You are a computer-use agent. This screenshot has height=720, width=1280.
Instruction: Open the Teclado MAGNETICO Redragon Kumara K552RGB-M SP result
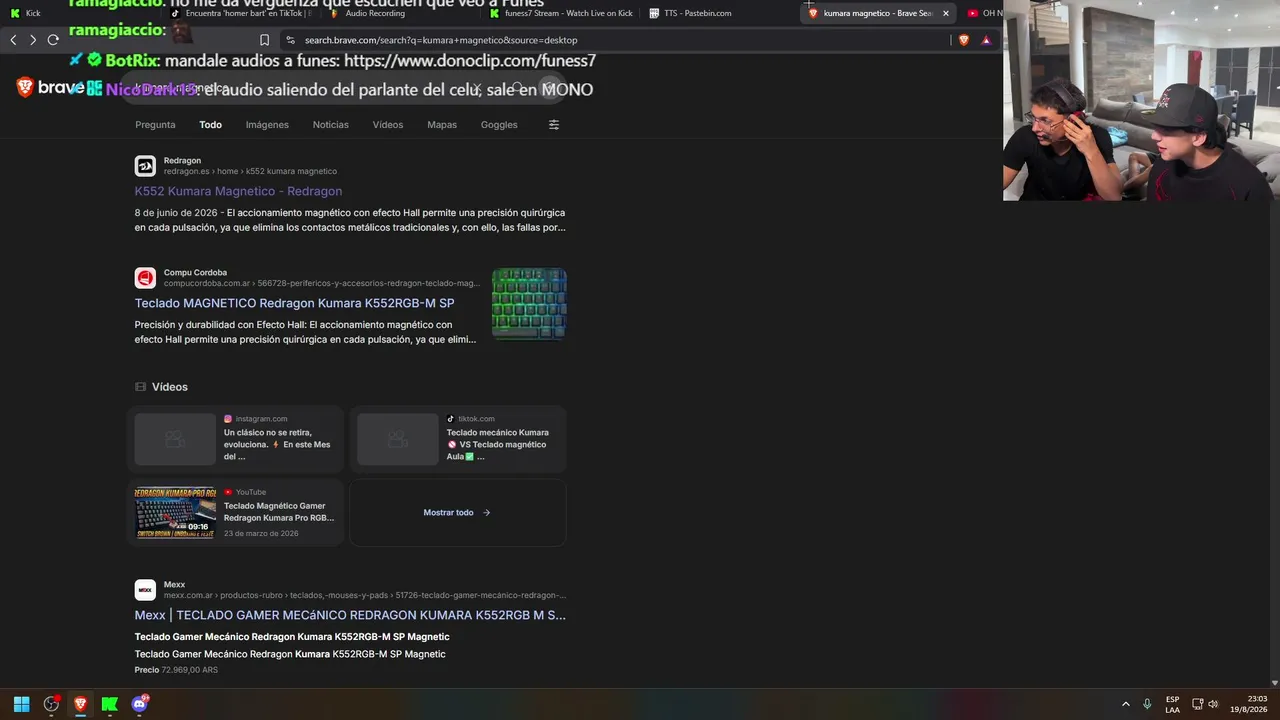[x=294, y=303]
